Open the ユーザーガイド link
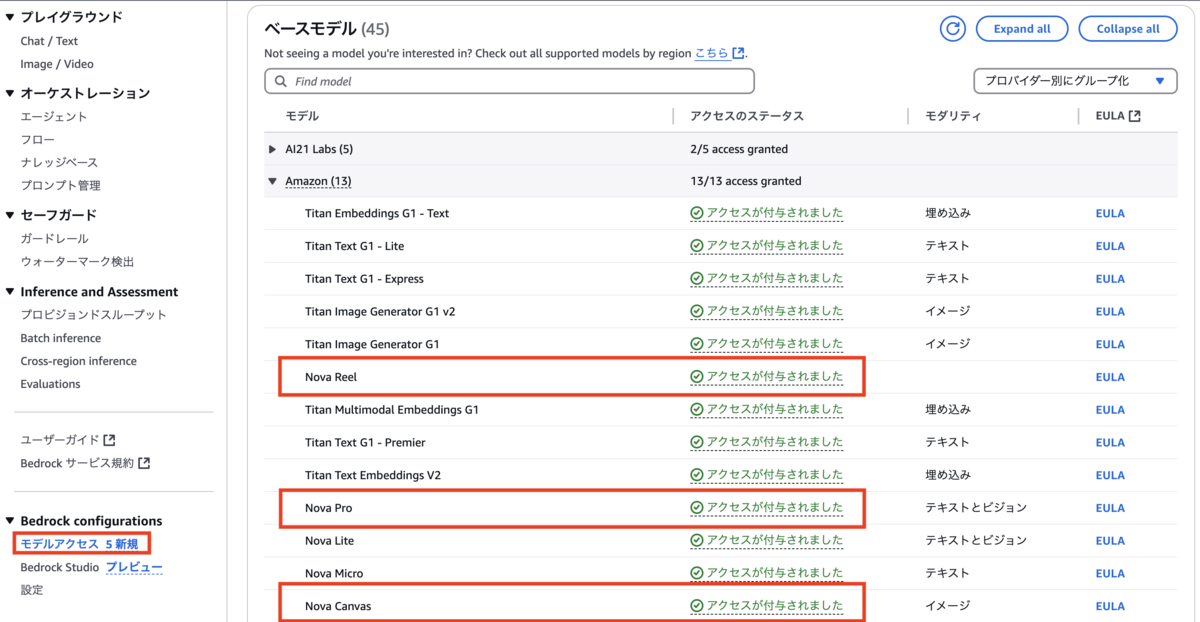Viewport: 1200px width, 622px height. (x=60, y=440)
